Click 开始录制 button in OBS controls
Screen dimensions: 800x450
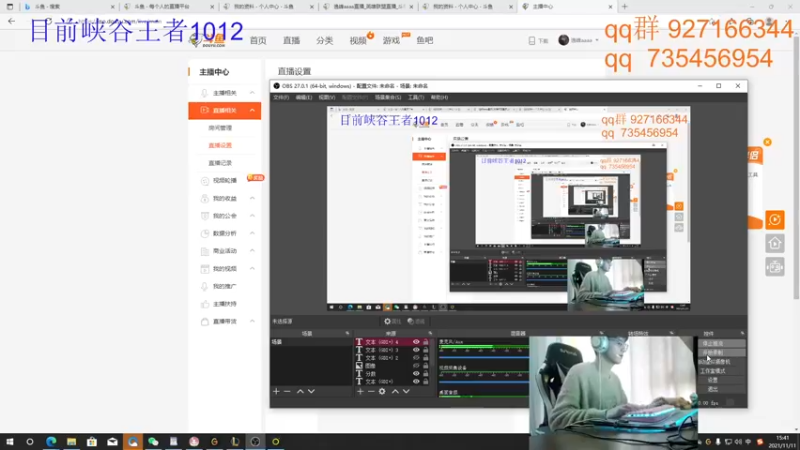coord(721,353)
